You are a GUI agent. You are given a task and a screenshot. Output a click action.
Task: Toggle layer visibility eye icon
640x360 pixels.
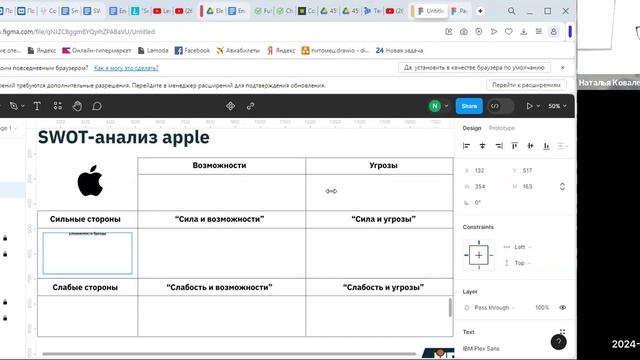562,308
